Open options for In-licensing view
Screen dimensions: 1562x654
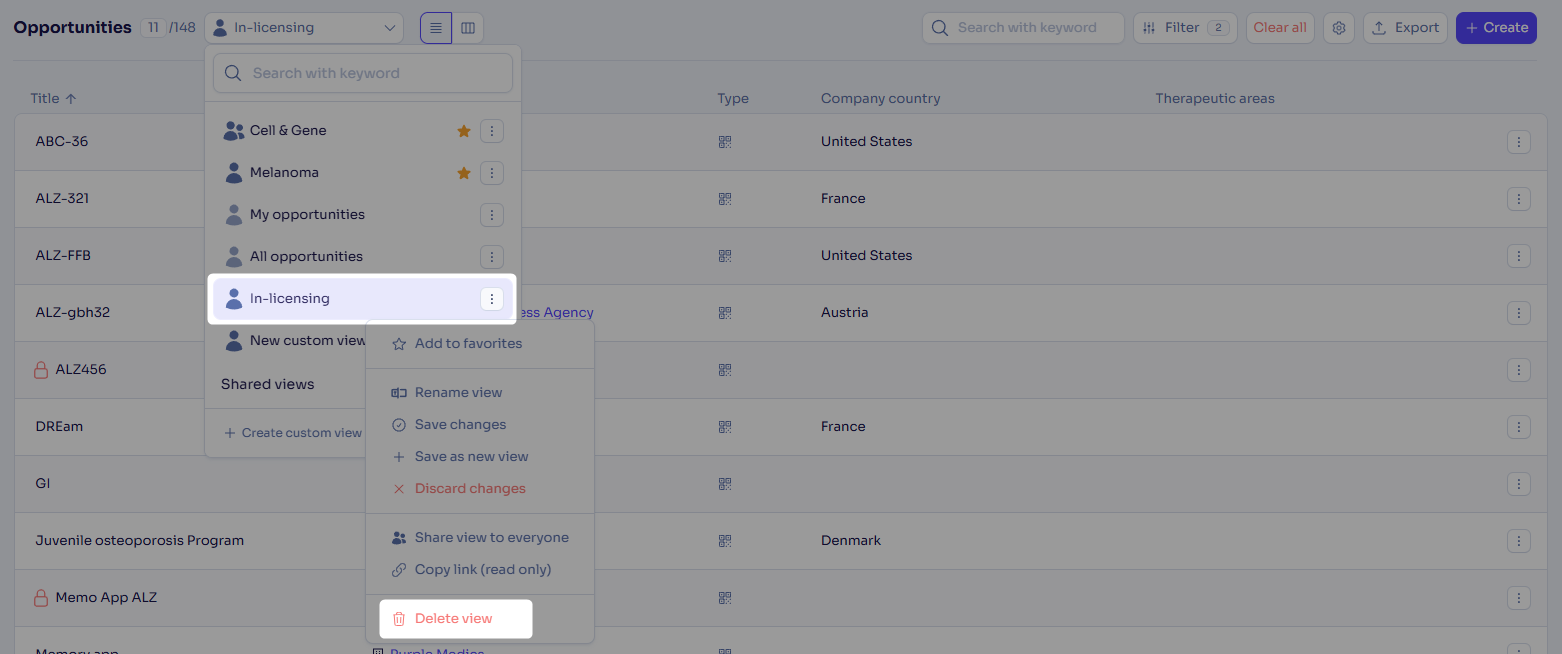point(492,299)
